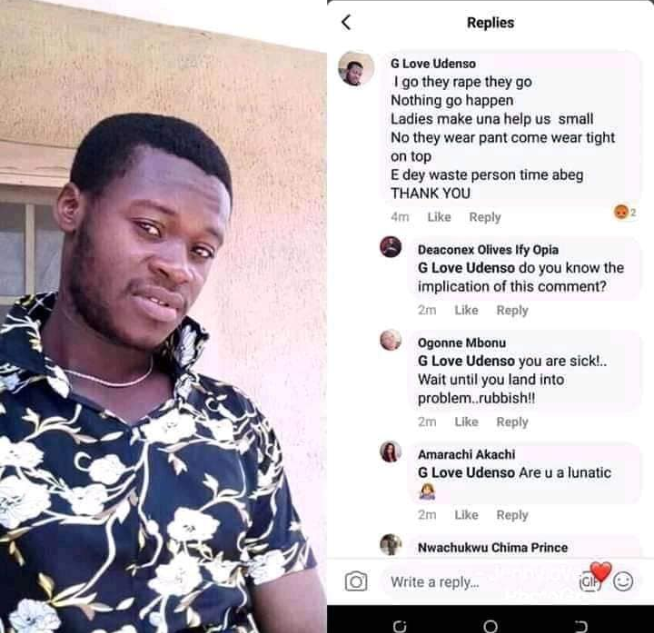Open the camera icon in reply bar
The image size is (654, 633).
coord(355,581)
